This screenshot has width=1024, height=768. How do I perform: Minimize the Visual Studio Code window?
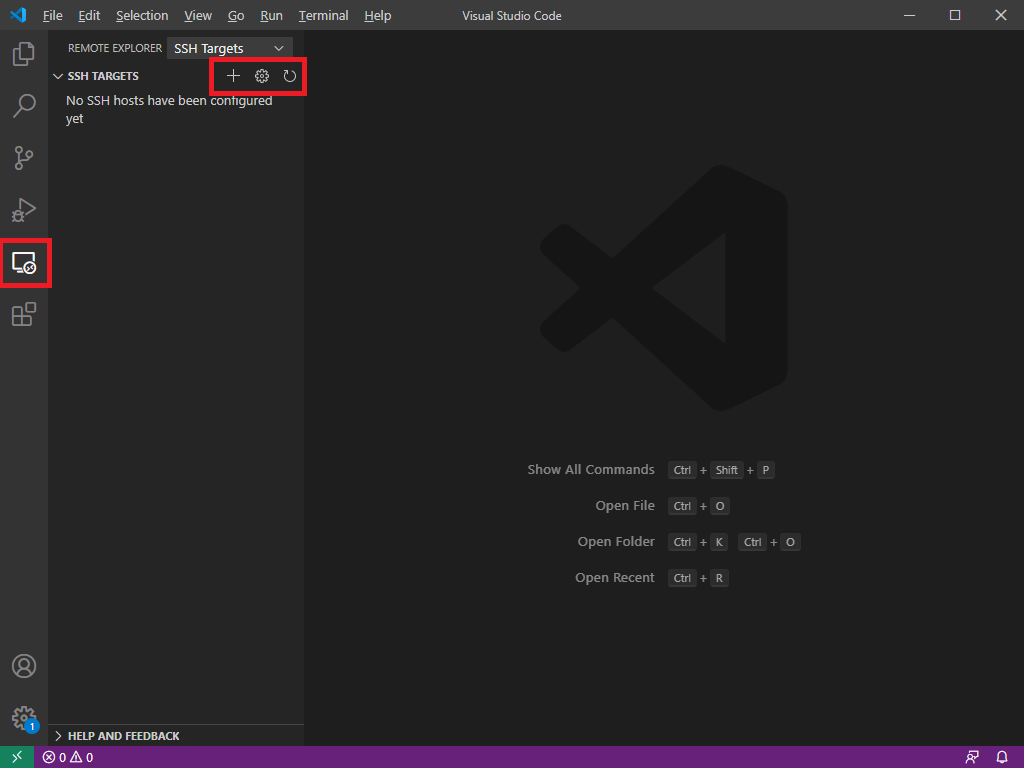909,15
